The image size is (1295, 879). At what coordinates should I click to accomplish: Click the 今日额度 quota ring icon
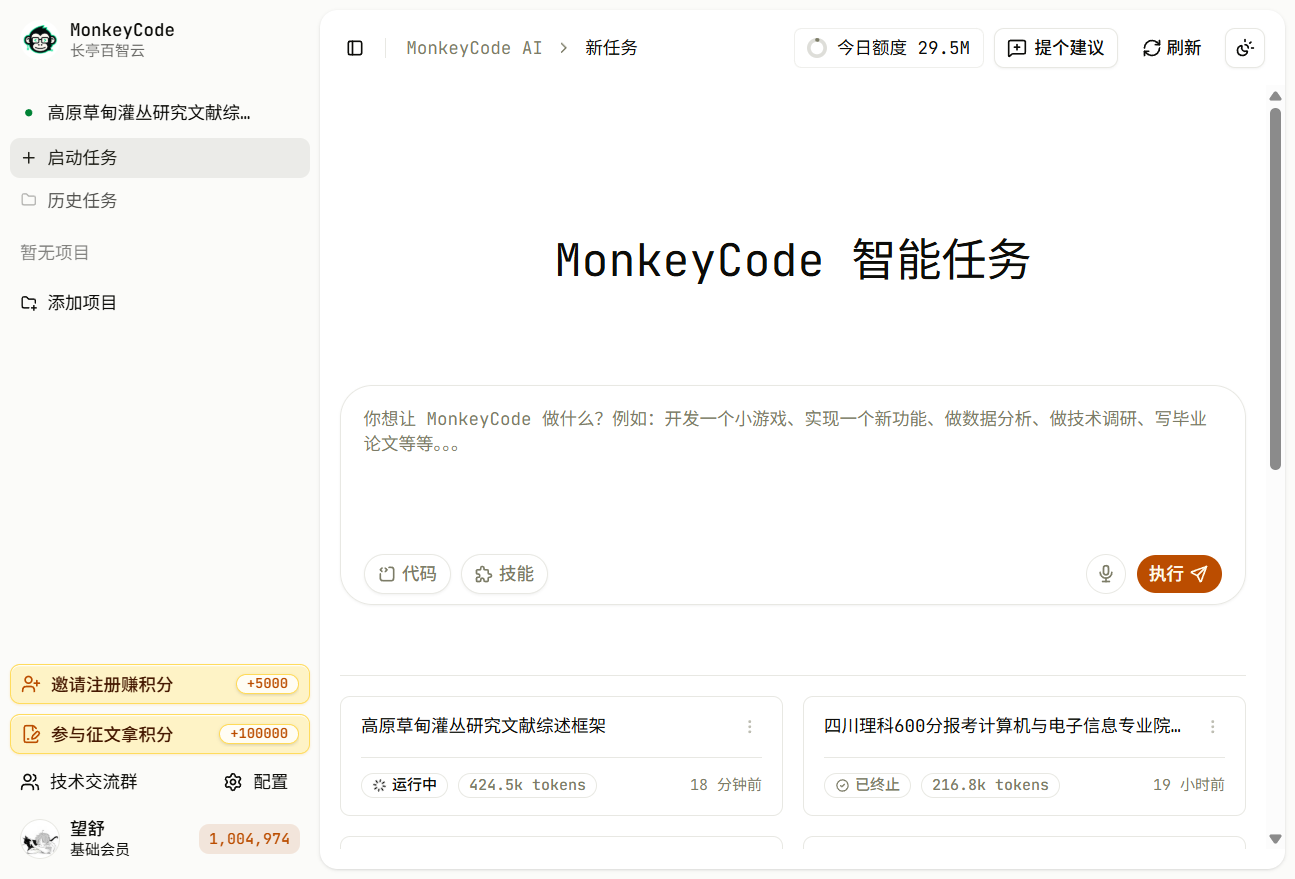click(817, 48)
